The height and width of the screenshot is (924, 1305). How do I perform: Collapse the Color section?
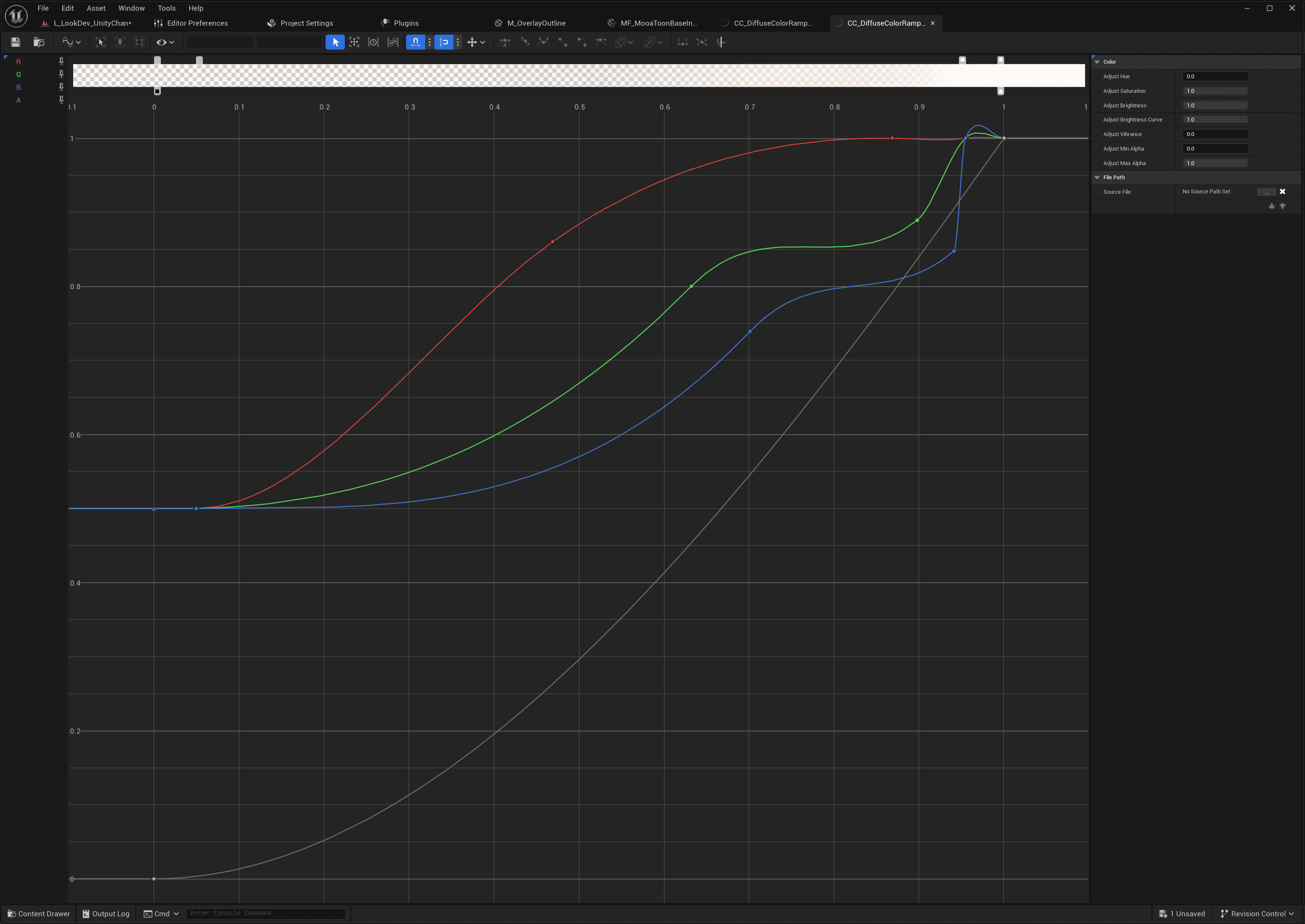[x=1097, y=62]
